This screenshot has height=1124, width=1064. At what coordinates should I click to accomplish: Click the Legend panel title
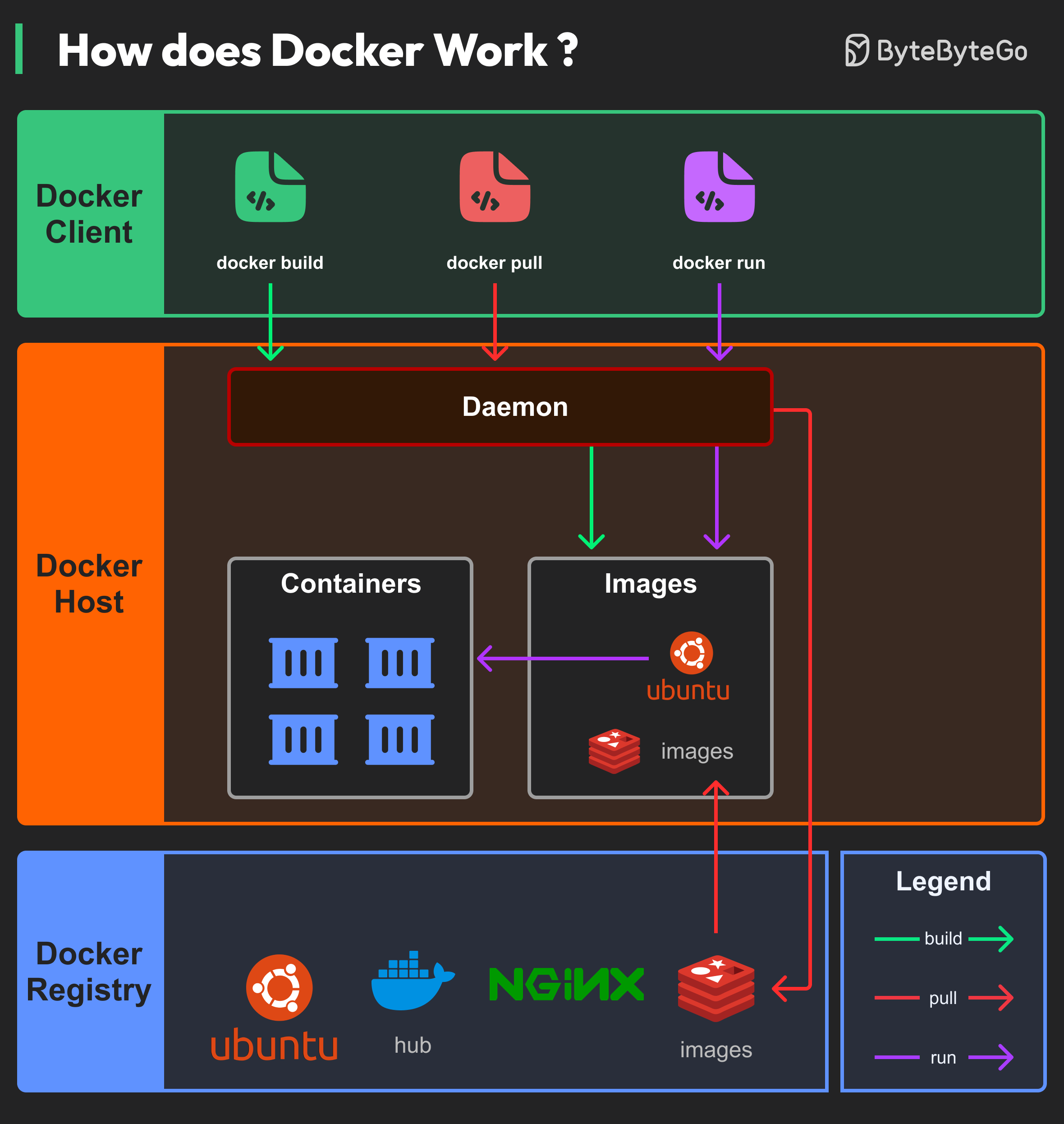[943, 882]
